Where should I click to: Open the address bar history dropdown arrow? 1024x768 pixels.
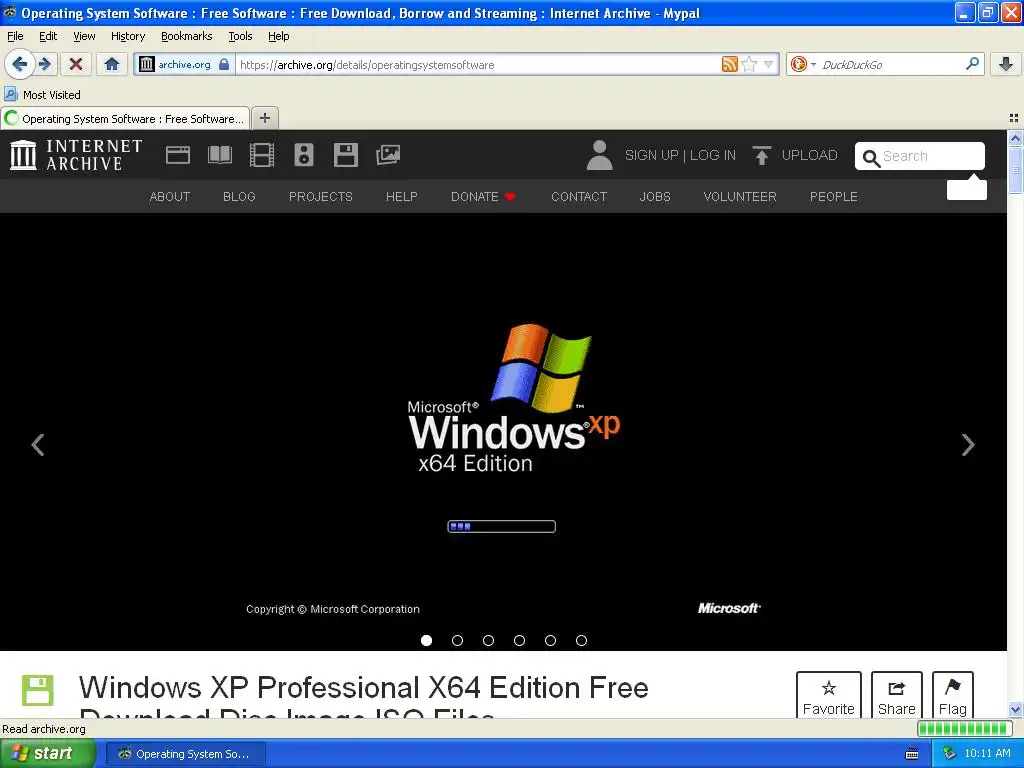coord(769,64)
